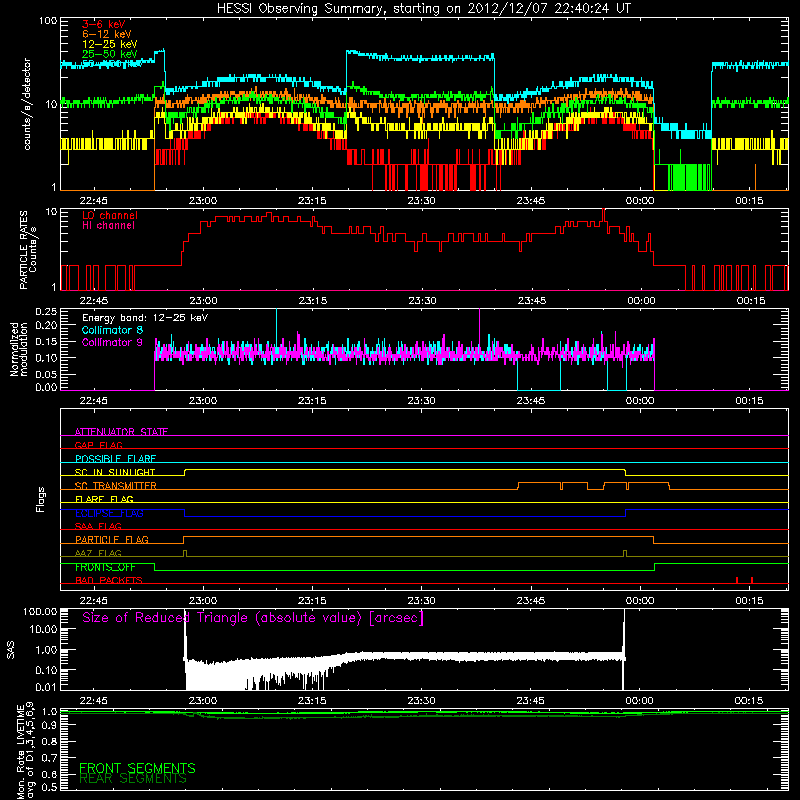Select the 25-50 keV legend label

coord(110,54)
